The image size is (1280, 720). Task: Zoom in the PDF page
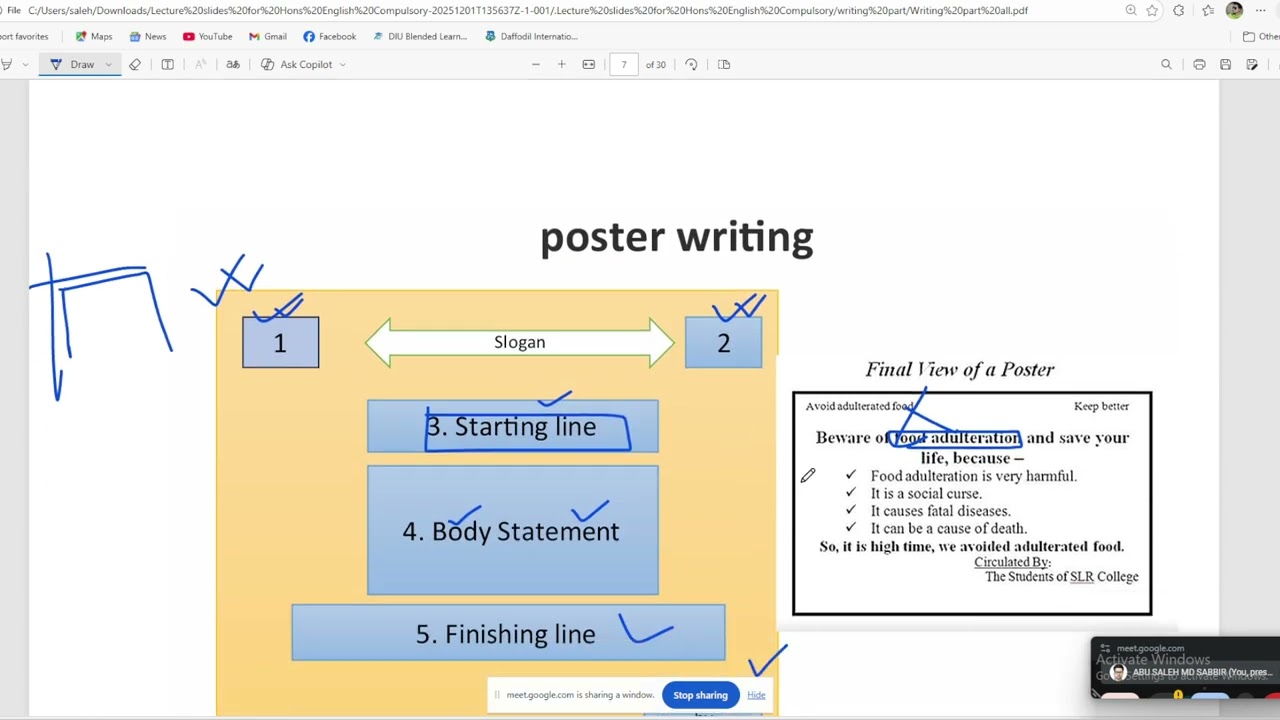[562, 64]
